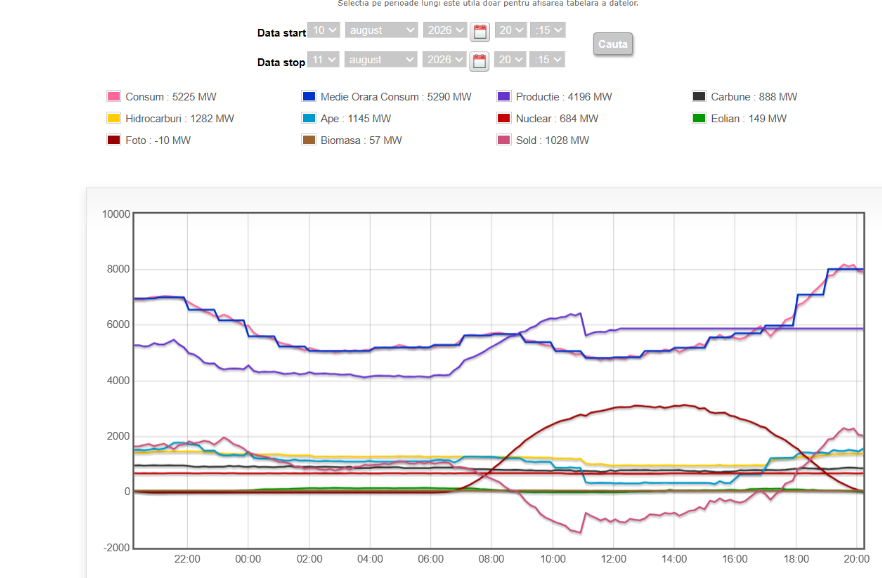This screenshot has width=882, height=578.
Task: Click the yellow Hidrocarburi legend swatch
Action: [114, 118]
